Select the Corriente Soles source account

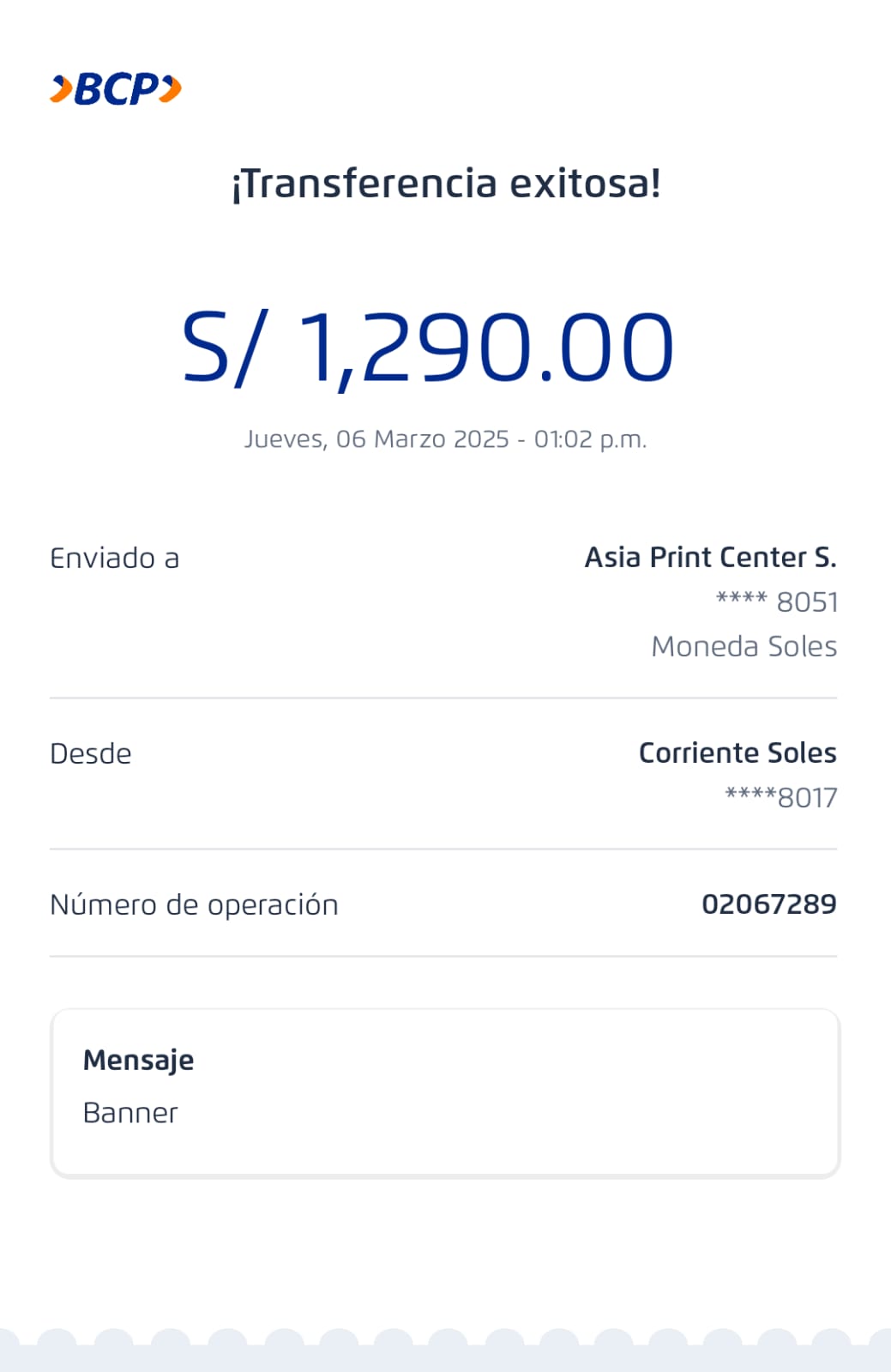click(737, 752)
